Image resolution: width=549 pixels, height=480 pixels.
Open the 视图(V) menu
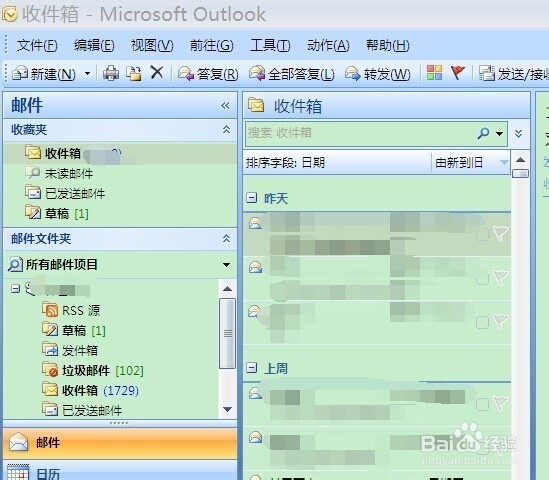[152, 45]
